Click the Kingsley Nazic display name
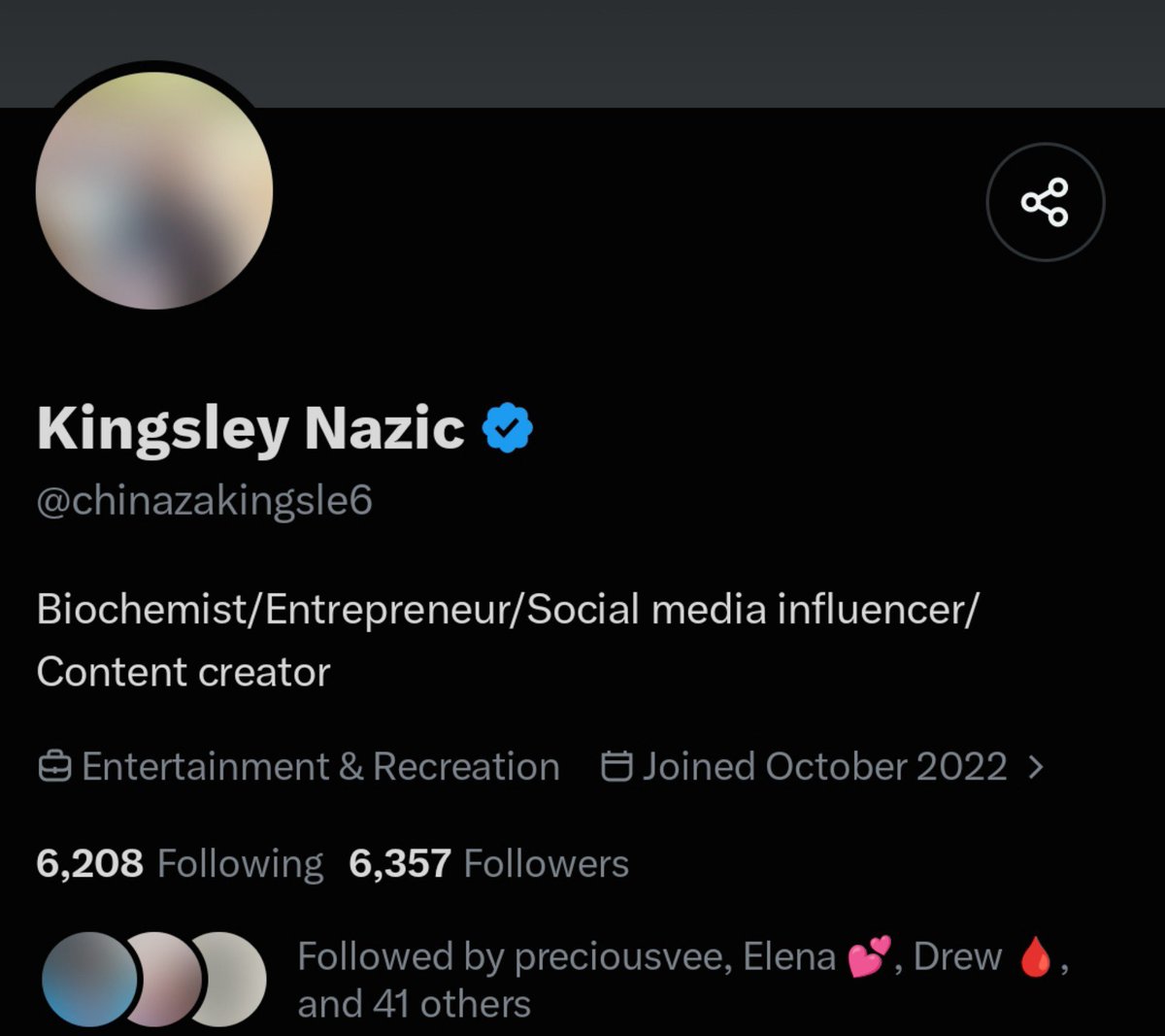 pyautogui.click(x=250, y=428)
